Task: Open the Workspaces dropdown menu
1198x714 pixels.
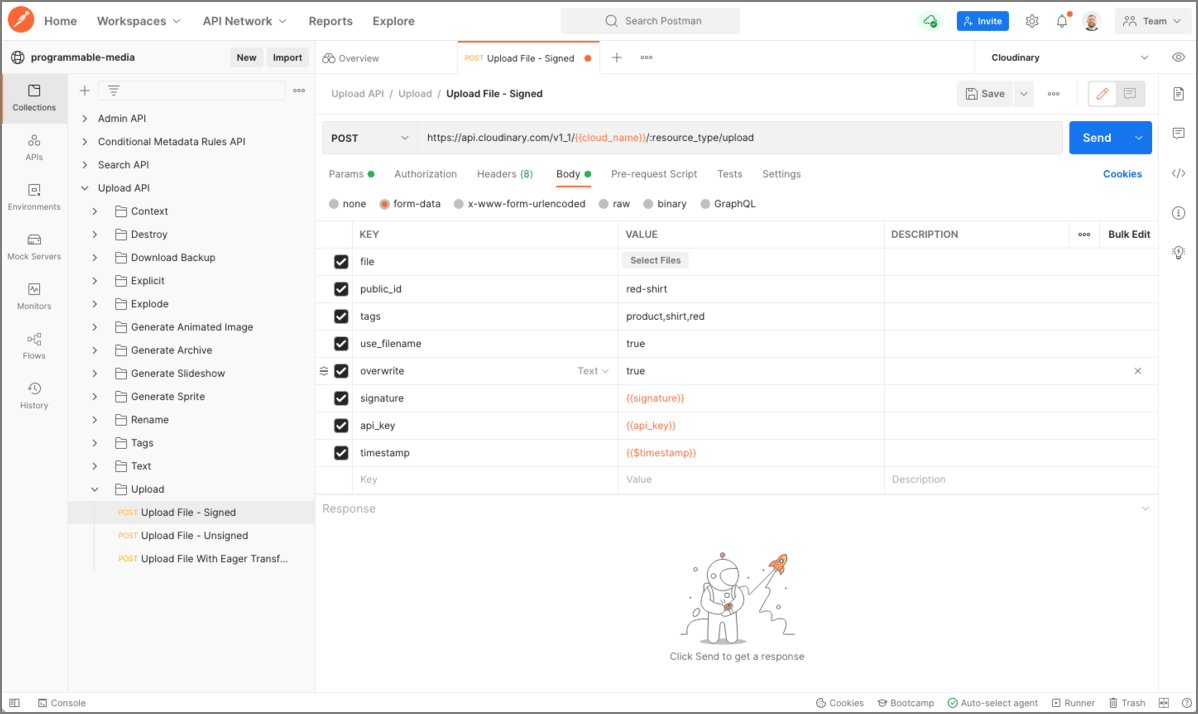Action: tap(138, 21)
